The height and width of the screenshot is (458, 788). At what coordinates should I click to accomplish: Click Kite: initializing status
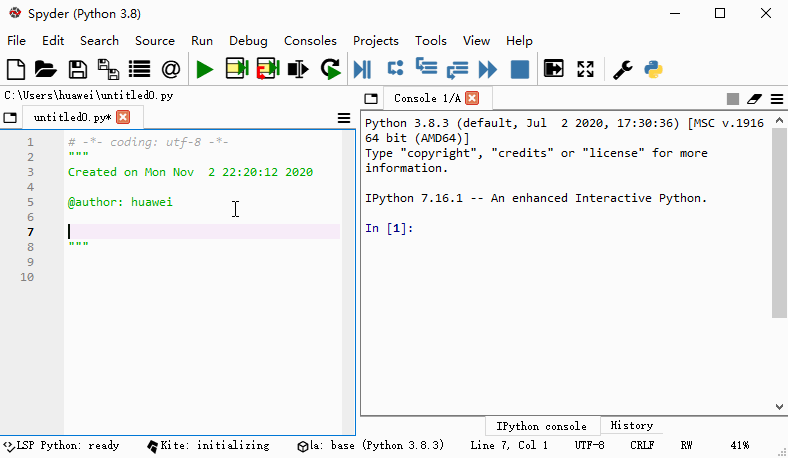pos(208,446)
